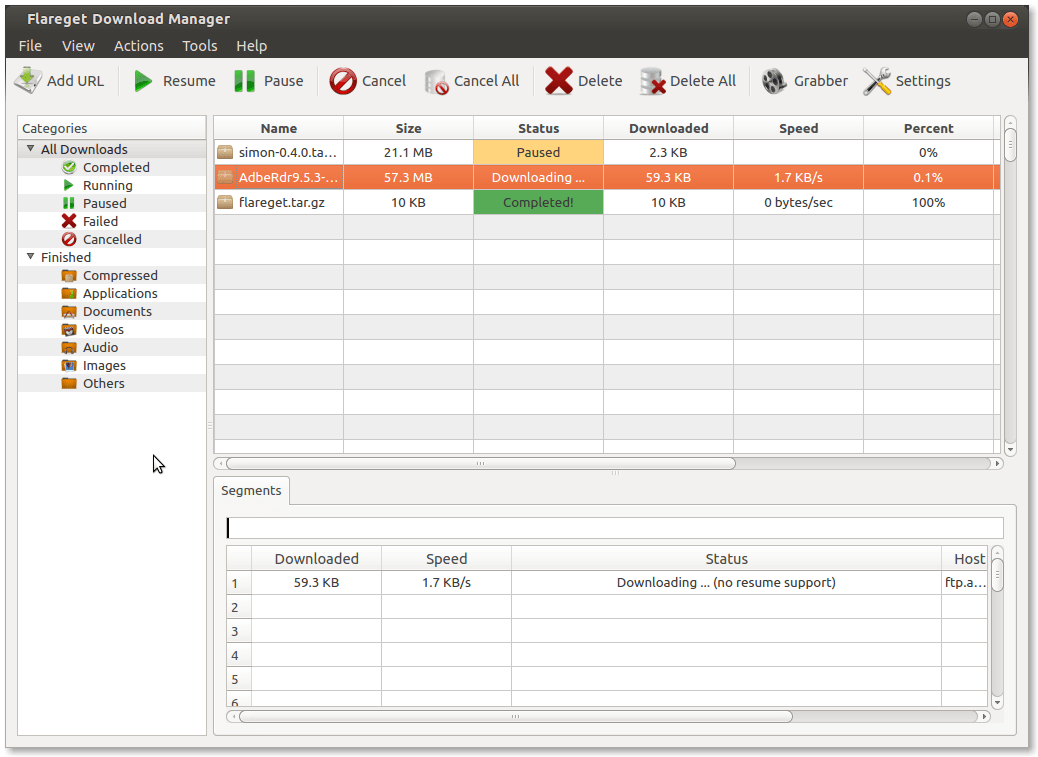Click the yellow Paused status cell
Viewport: 1038px width, 757px height.
[538, 152]
